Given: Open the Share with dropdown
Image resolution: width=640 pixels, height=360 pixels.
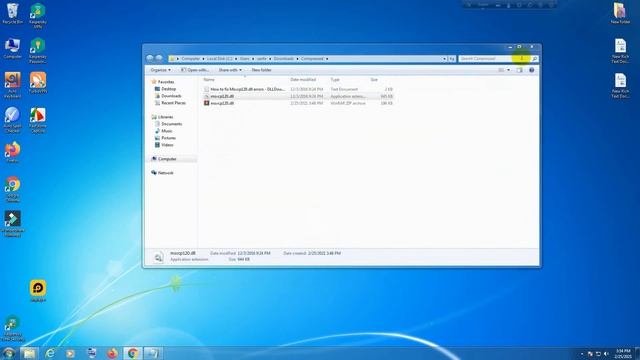Looking at the screenshot, I should (230, 70).
